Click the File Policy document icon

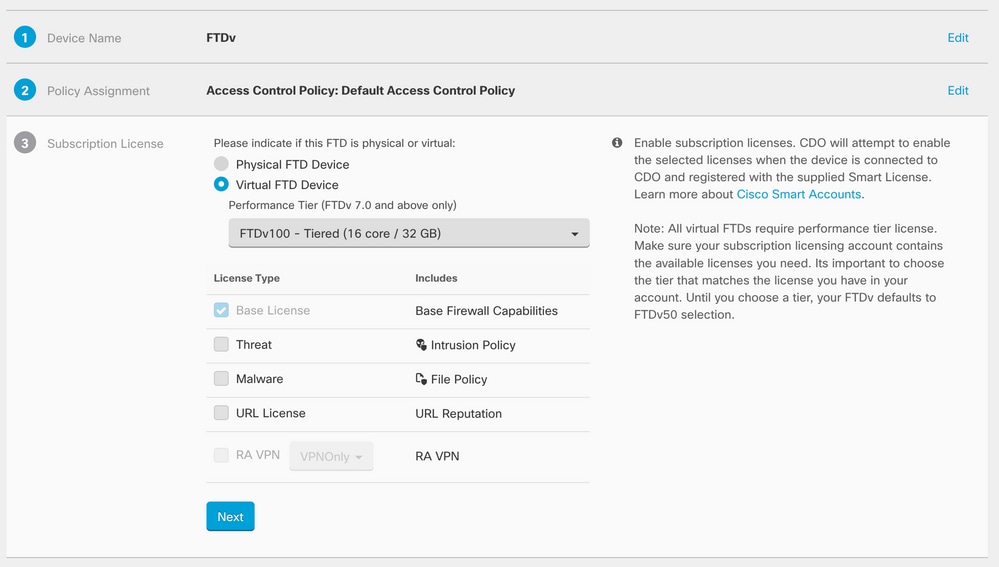[x=421, y=379]
